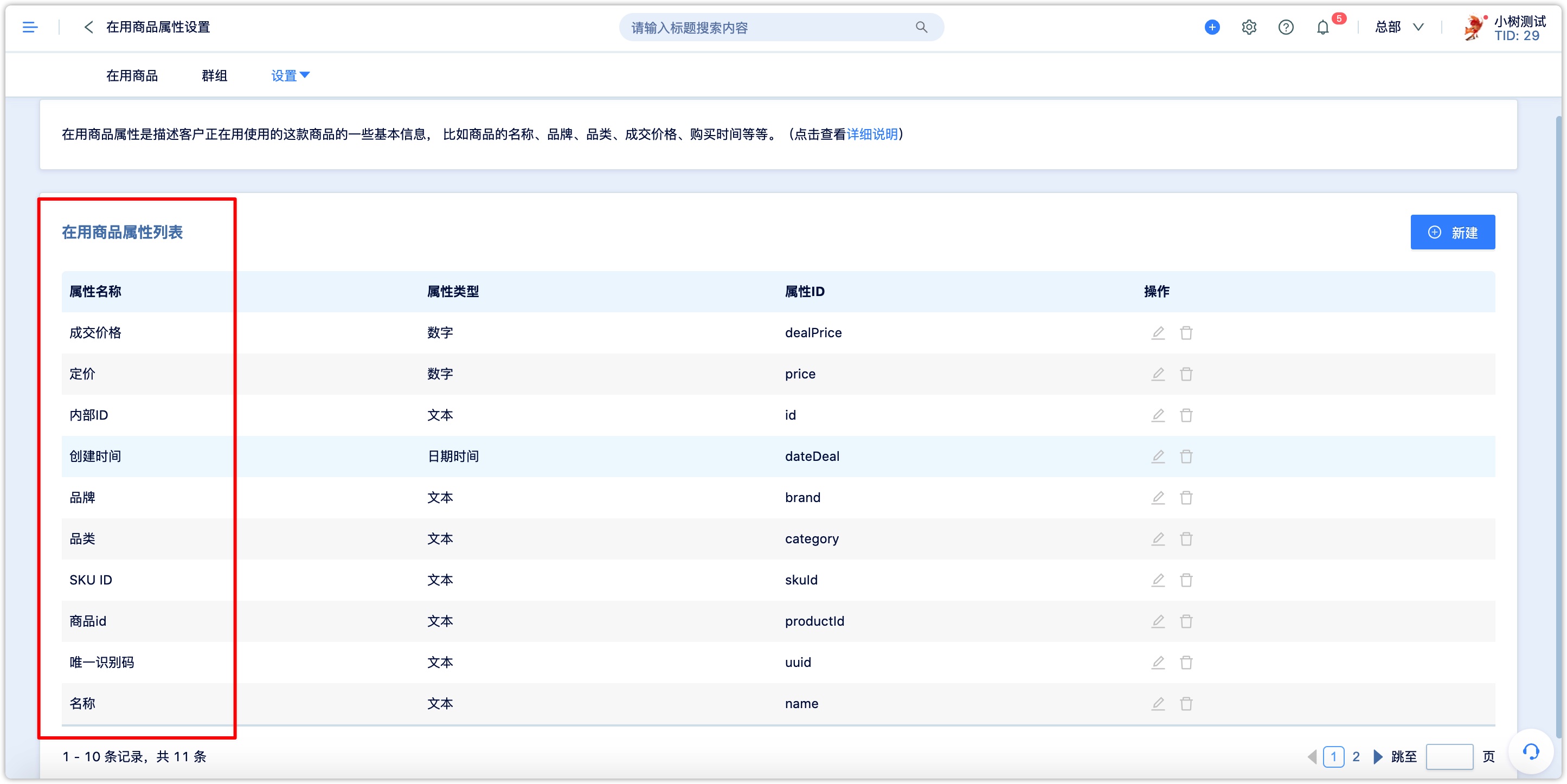
Task: Click the 属性名称 column header
Action: coord(95,292)
